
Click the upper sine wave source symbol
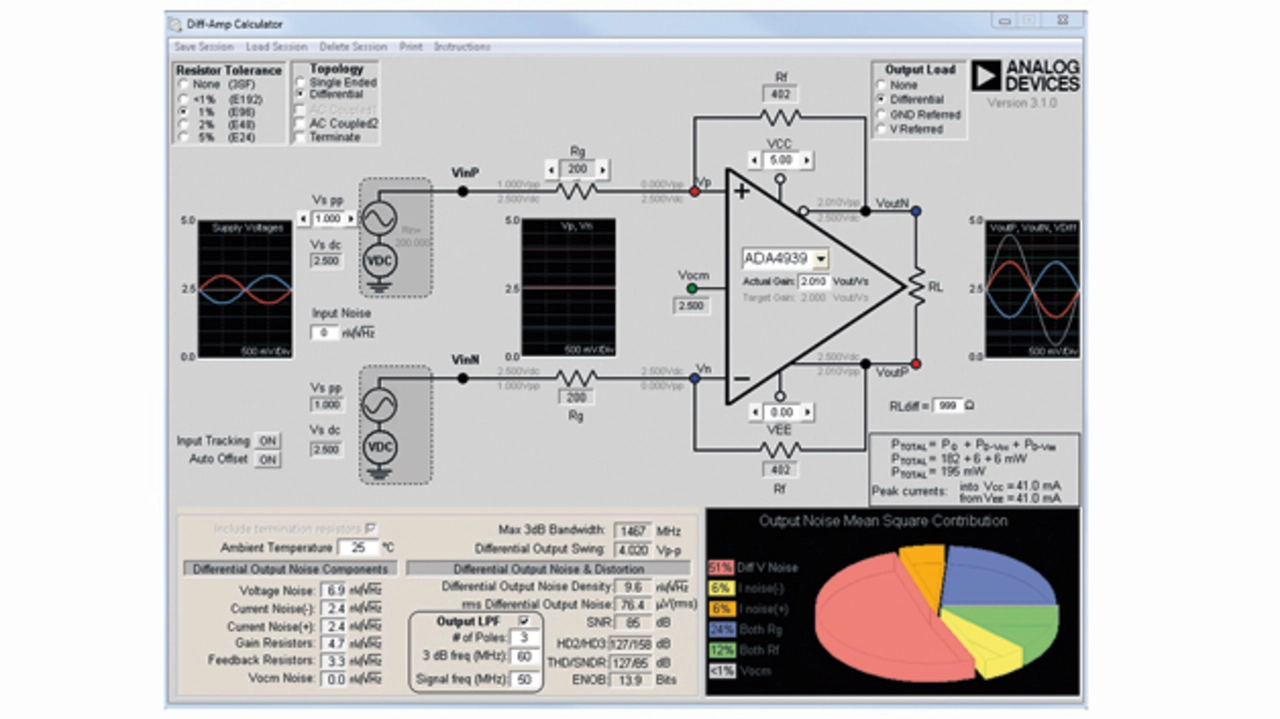point(382,217)
